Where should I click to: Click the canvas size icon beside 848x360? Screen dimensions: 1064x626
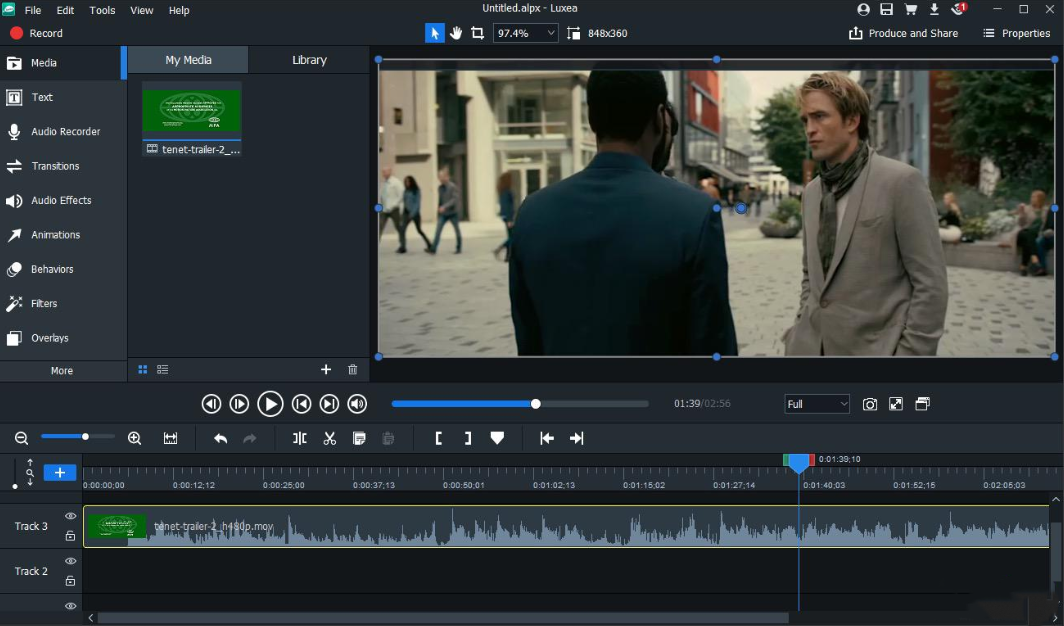click(x=574, y=33)
